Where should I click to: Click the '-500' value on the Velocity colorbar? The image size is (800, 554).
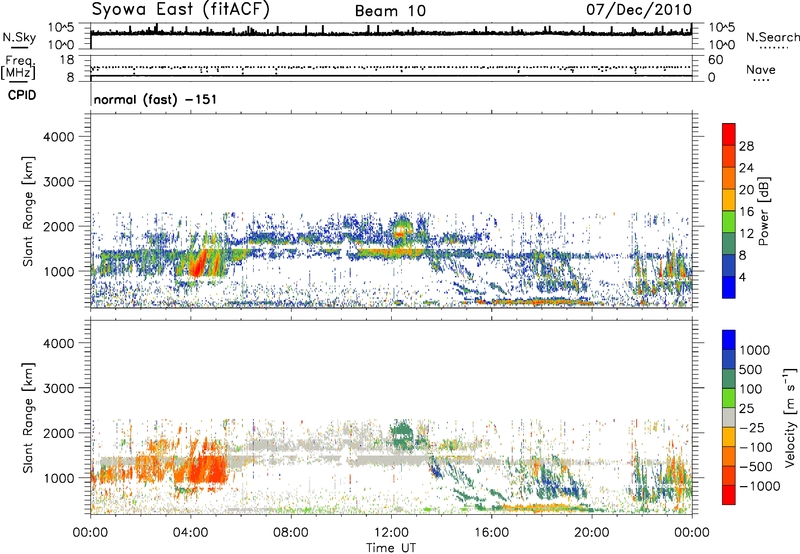tap(756, 466)
